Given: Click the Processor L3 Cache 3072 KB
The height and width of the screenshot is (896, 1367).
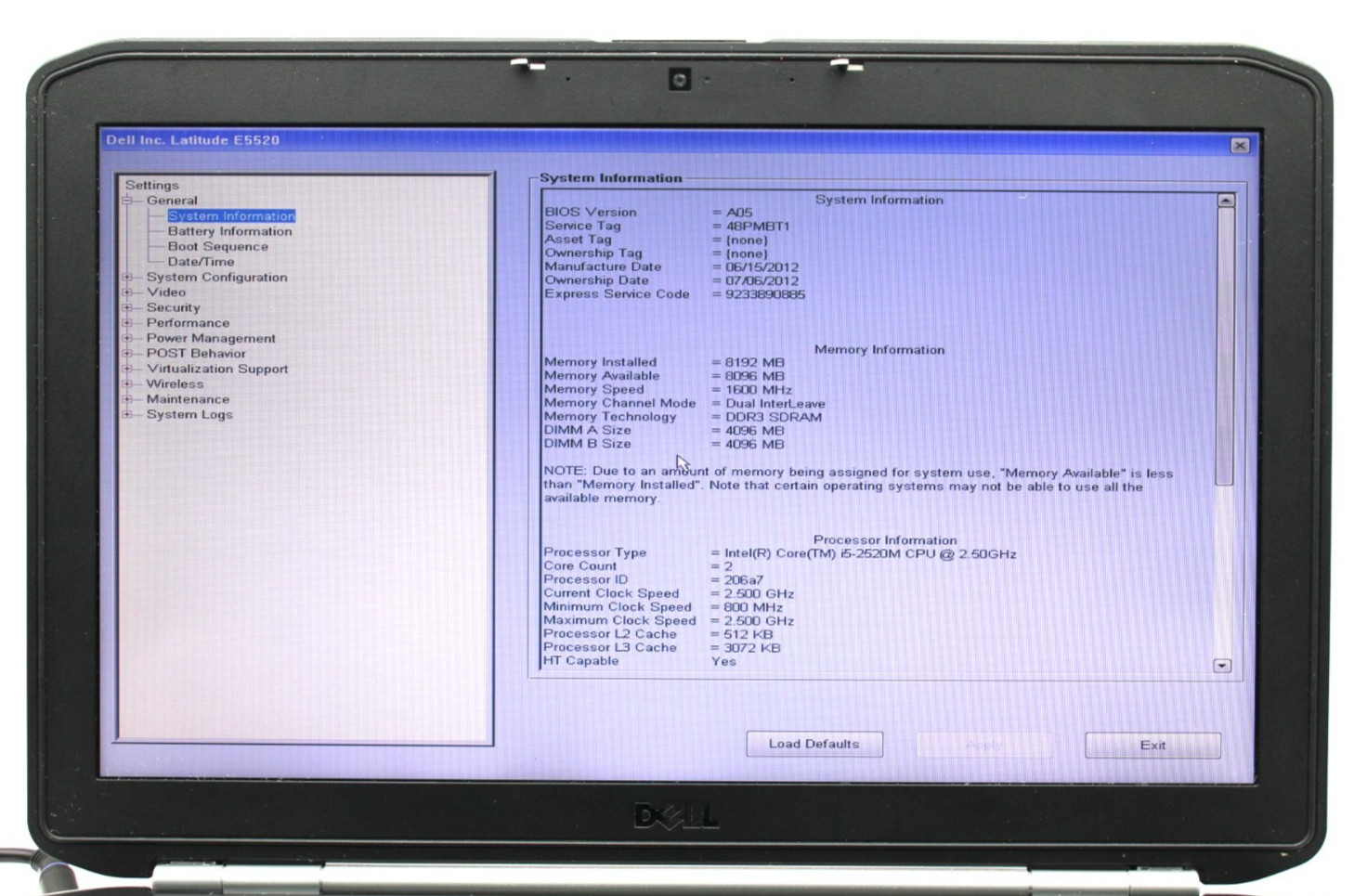Looking at the screenshot, I should pos(752,648).
